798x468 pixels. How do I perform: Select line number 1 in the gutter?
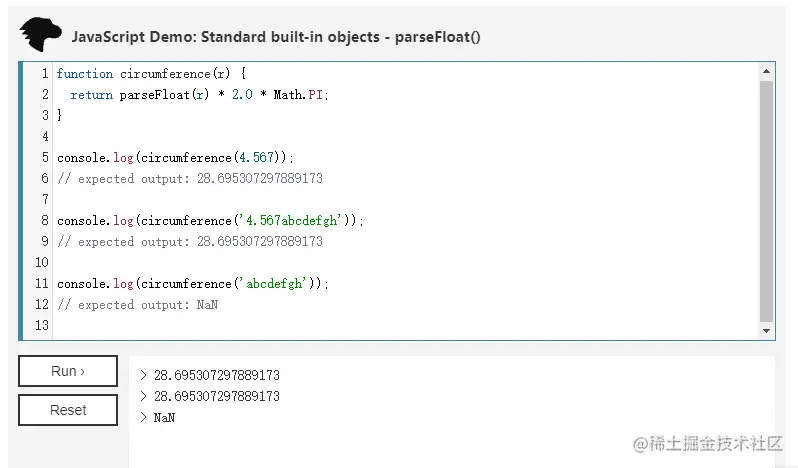(x=45, y=74)
